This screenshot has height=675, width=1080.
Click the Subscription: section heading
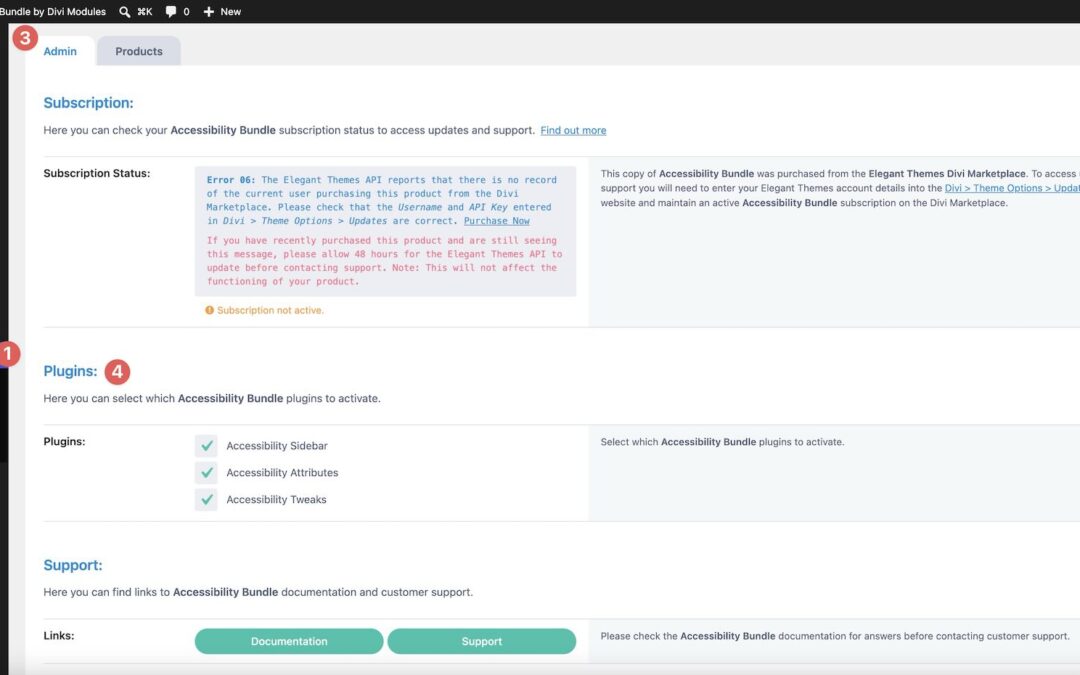[88, 103]
